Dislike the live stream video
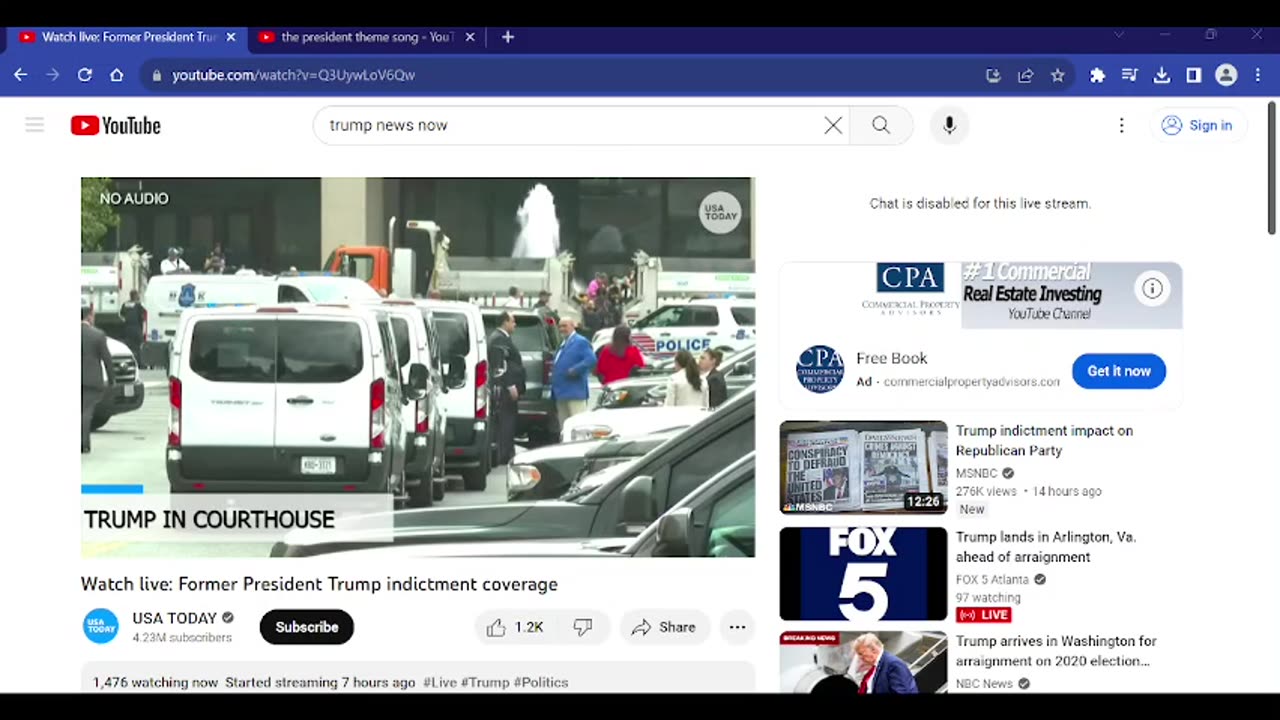The width and height of the screenshot is (1280, 720). tap(582, 627)
